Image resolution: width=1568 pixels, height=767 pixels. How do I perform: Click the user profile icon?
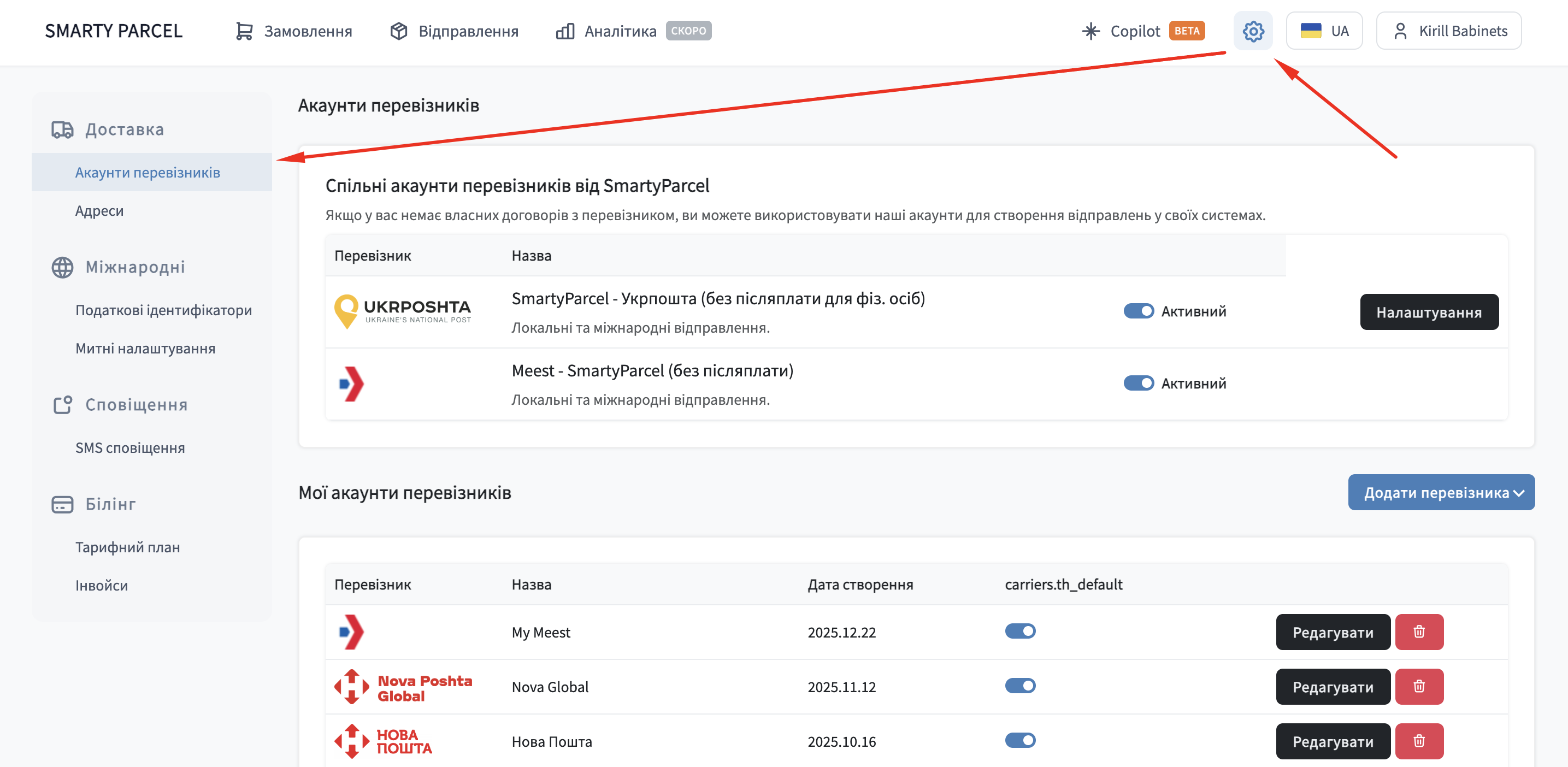(1400, 31)
